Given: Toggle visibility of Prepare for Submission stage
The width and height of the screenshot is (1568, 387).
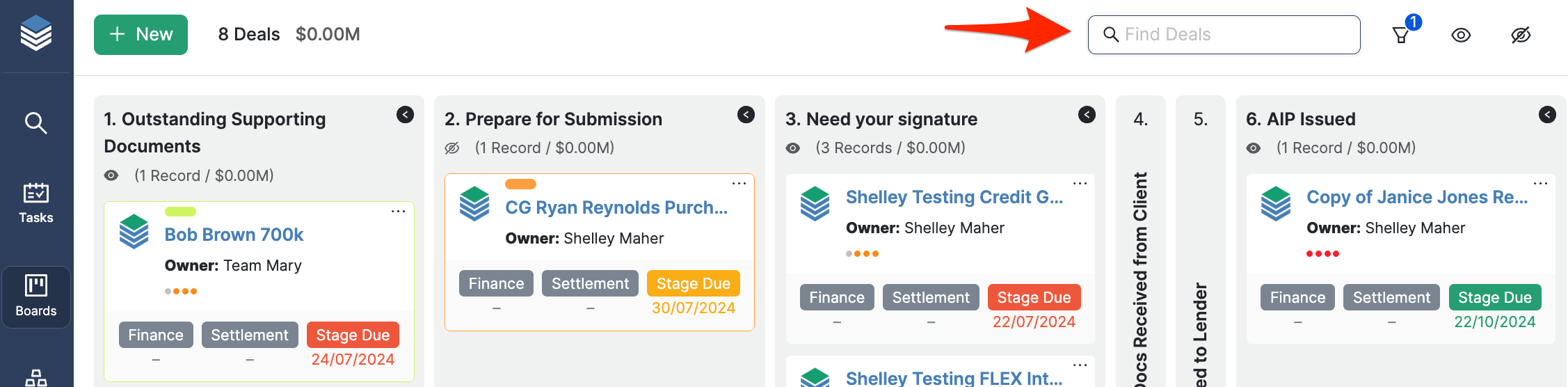Looking at the screenshot, I should coord(452,148).
